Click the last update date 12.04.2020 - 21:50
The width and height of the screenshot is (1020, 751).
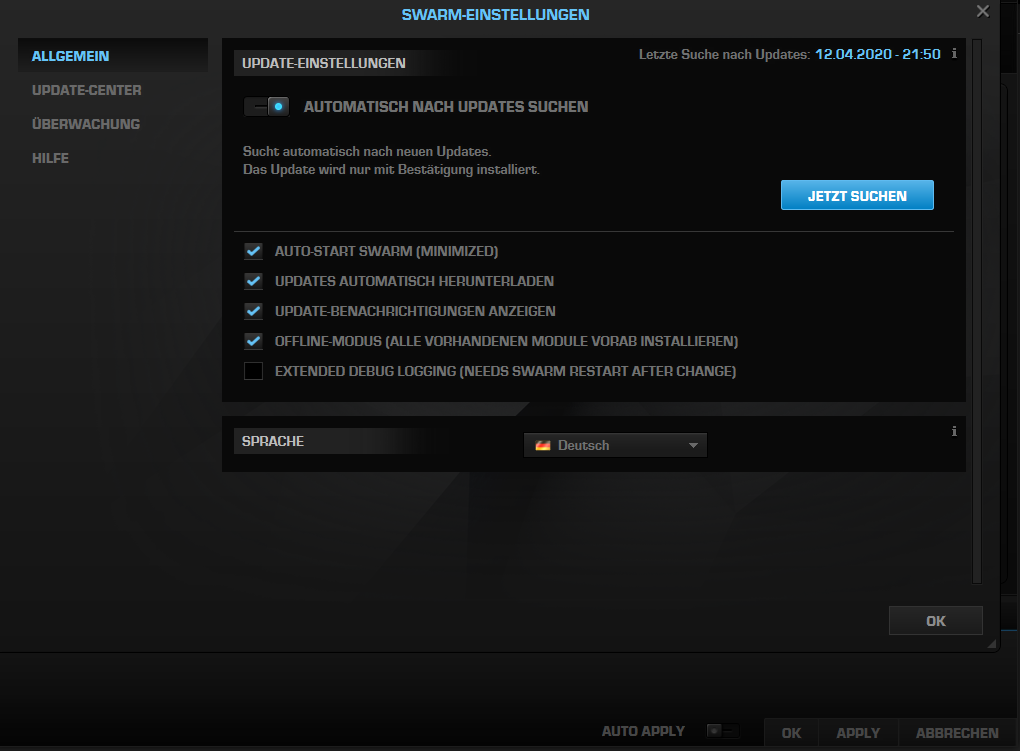878,55
